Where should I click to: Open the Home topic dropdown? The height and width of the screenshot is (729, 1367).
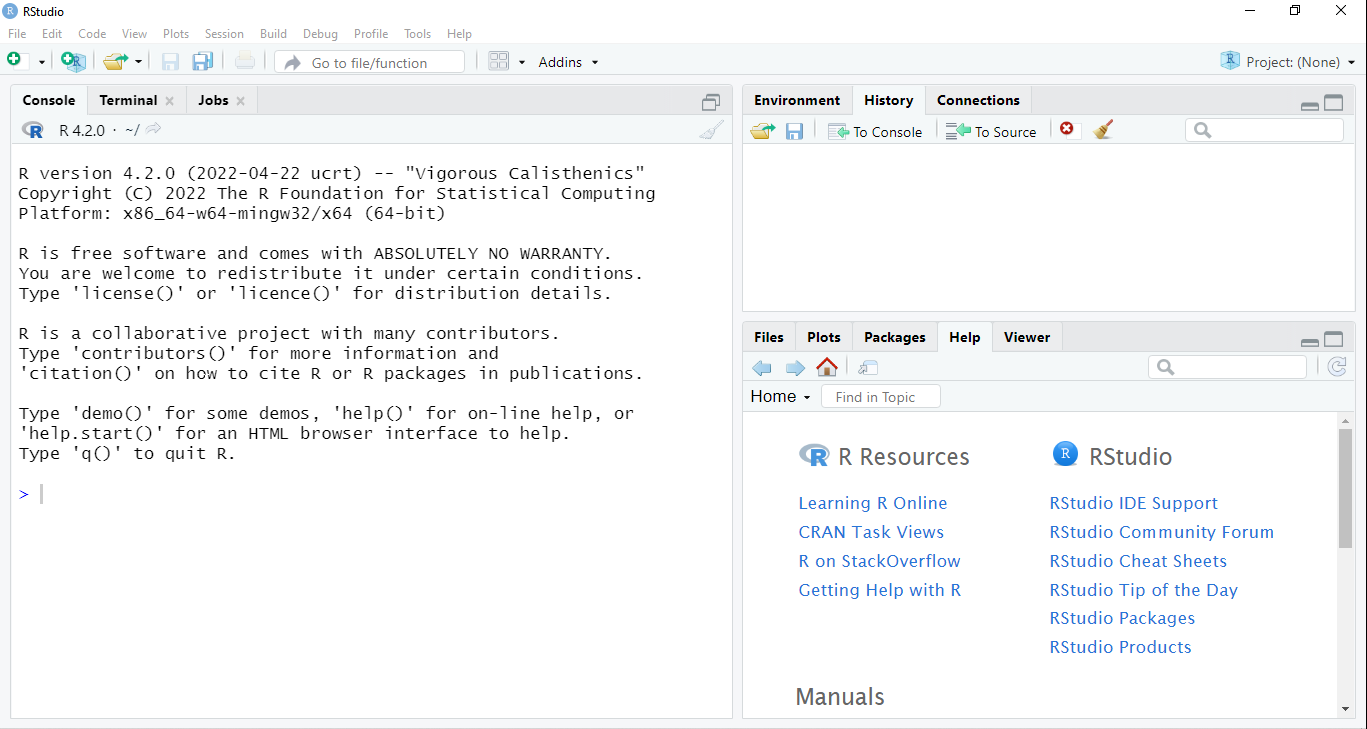click(x=780, y=397)
